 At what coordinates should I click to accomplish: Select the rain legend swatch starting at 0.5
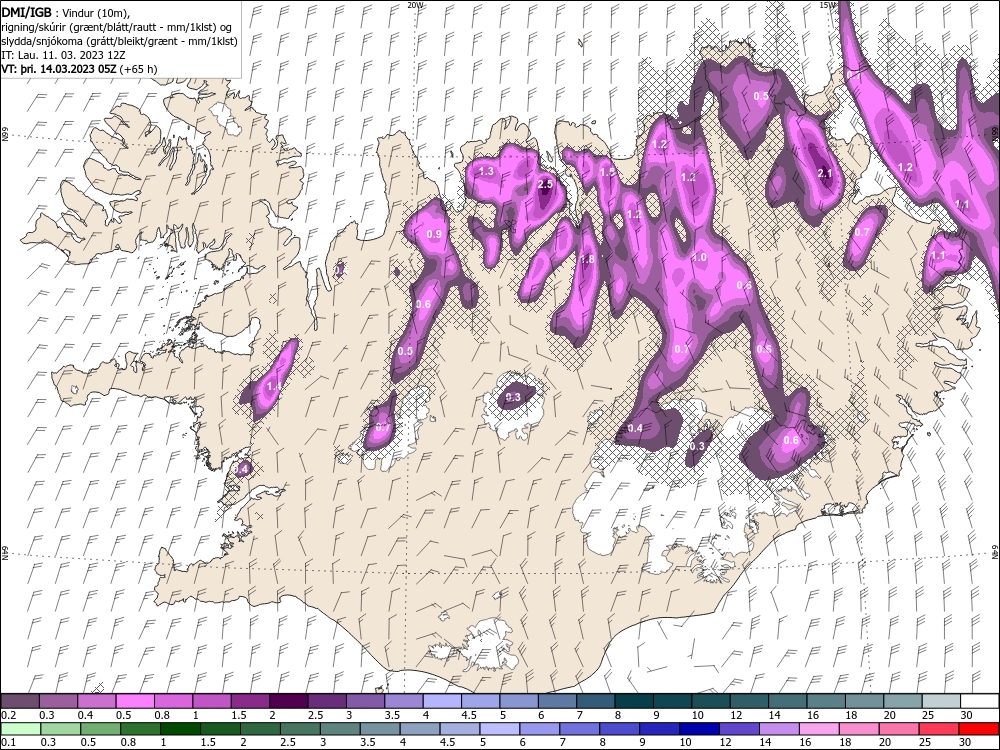100,729
